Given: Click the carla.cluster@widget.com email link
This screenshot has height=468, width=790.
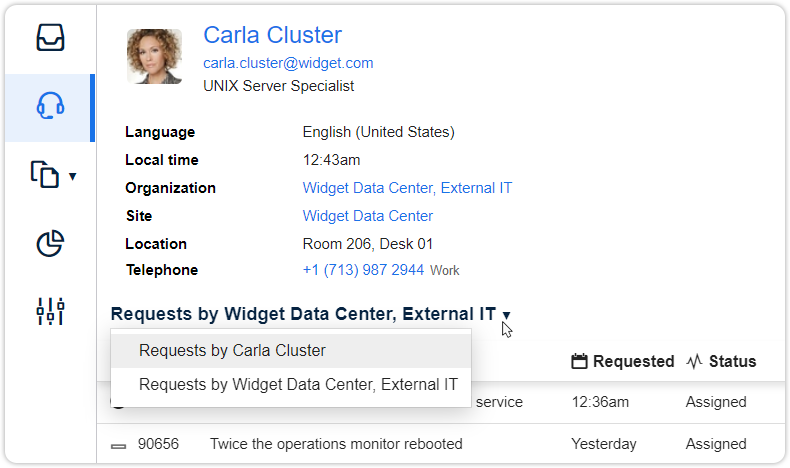Looking at the screenshot, I should click(x=288, y=63).
